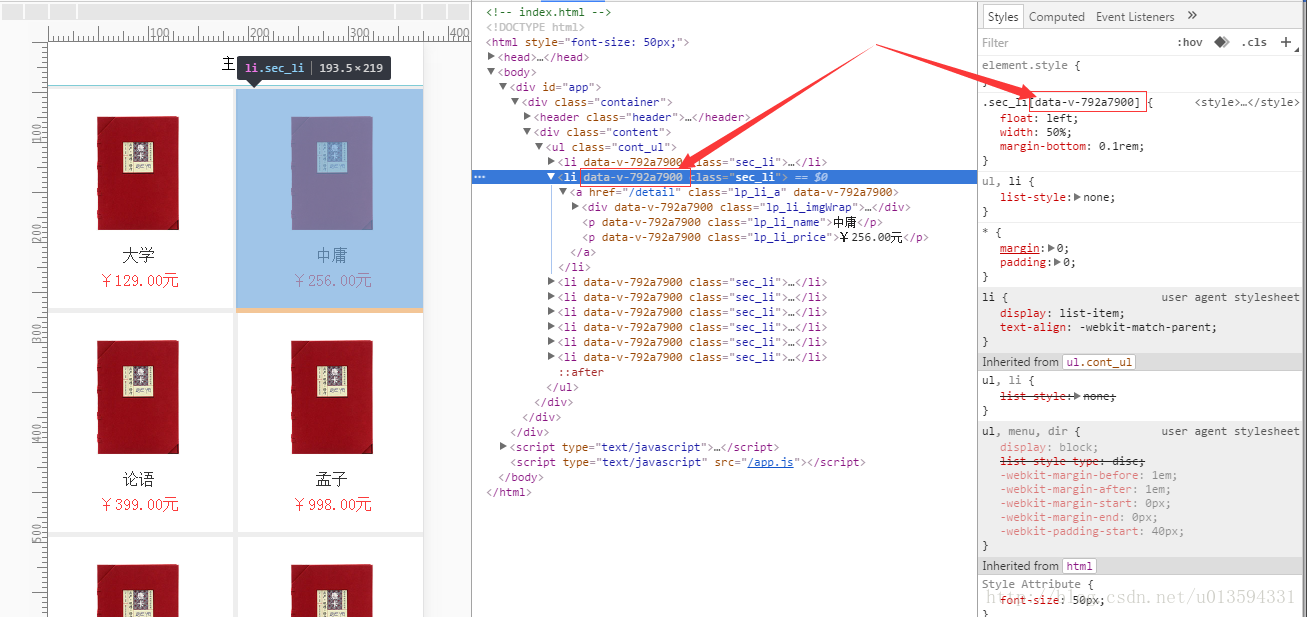1307x617 pixels.
Task: Expand the head element node
Action: [x=491, y=57]
